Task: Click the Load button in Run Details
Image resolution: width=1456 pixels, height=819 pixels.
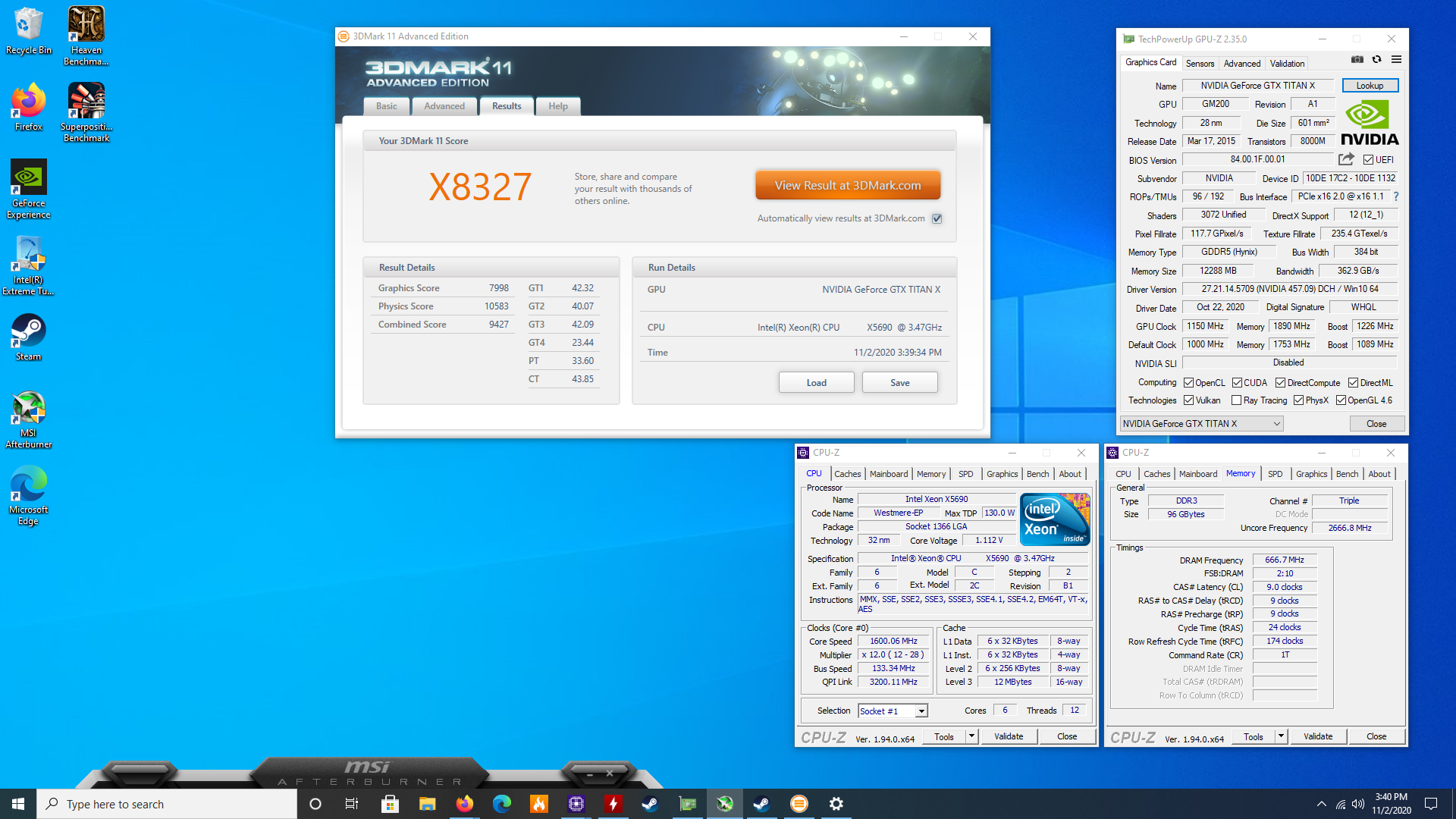Action: pyautogui.click(x=816, y=383)
